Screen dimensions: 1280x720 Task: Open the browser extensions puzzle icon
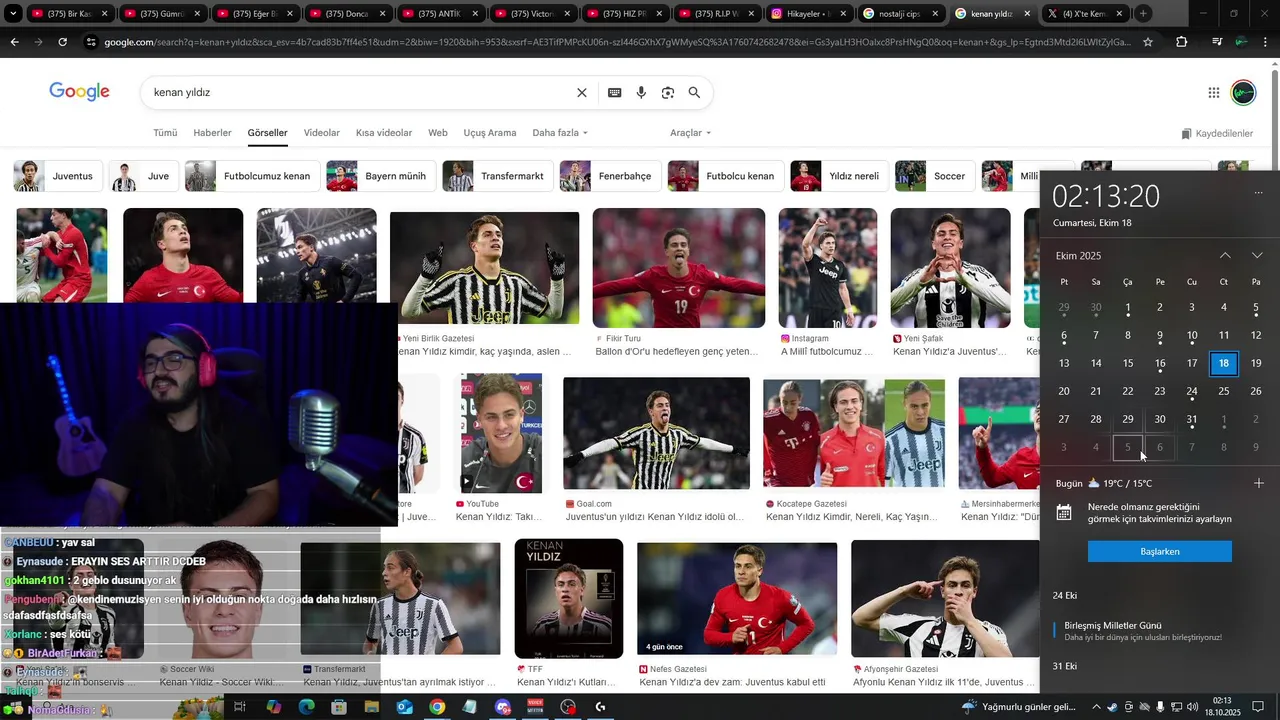click(1182, 42)
